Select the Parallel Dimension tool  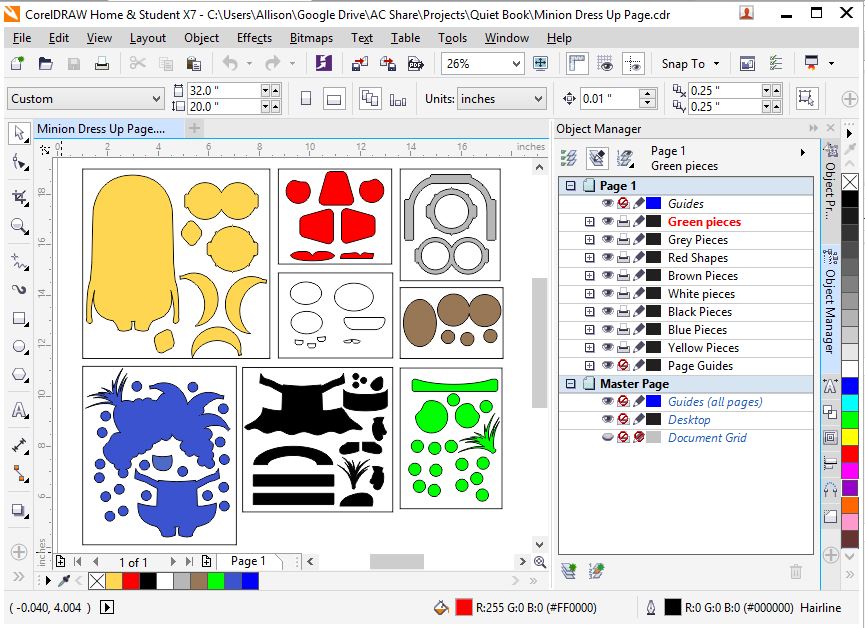19,445
